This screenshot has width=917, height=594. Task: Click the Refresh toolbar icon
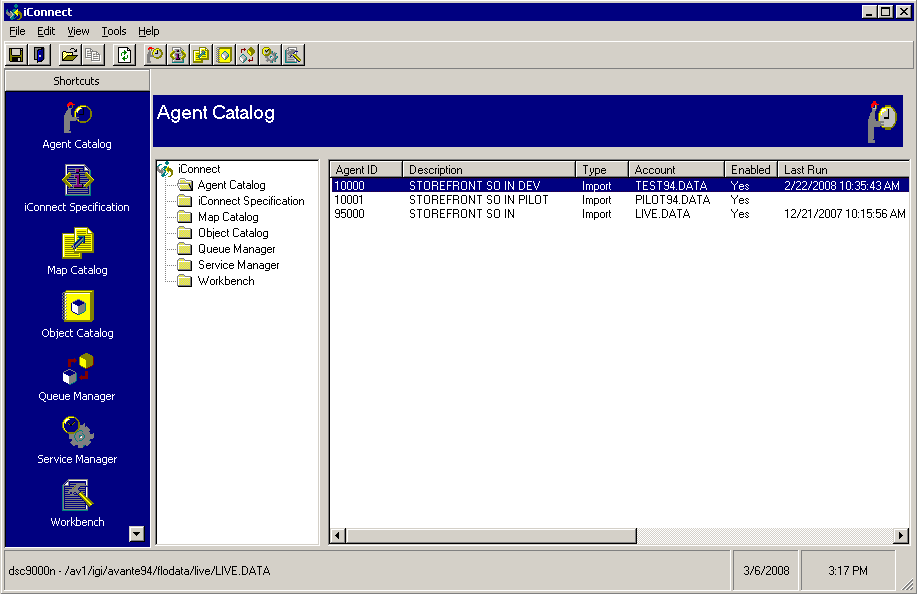click(124, 55)
